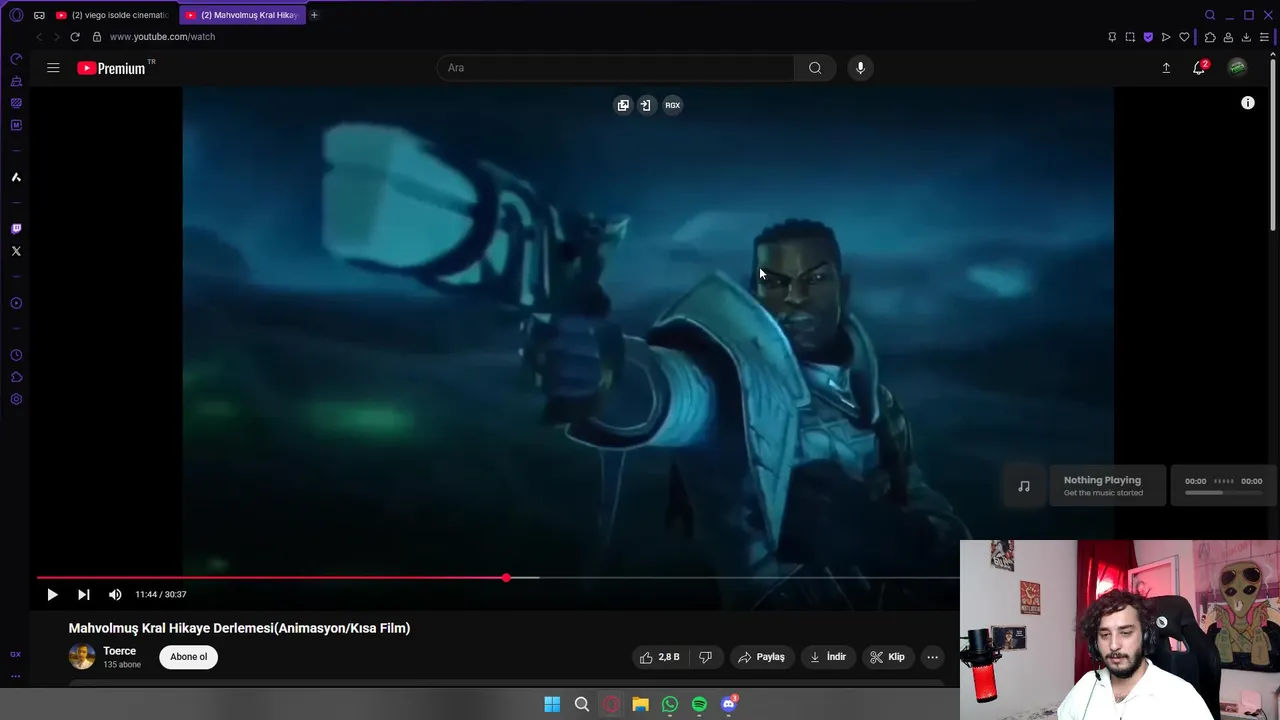This screenshot has height=720, width=1280.
Task: Pin the page with the pushpin icon
Action: pos(1112,37)
